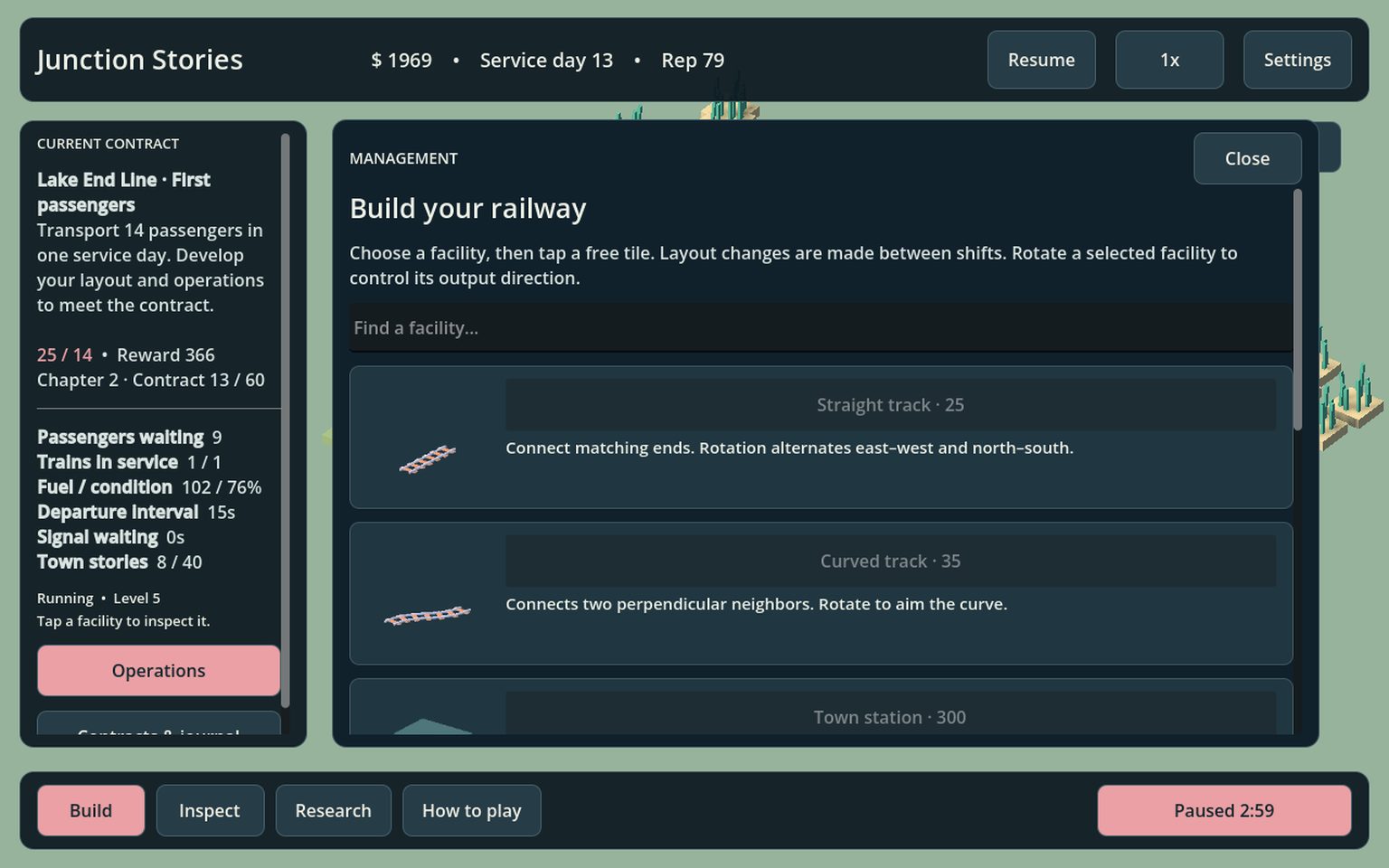
Task: Click the Departure interval 15s stat
Action: 136,512
